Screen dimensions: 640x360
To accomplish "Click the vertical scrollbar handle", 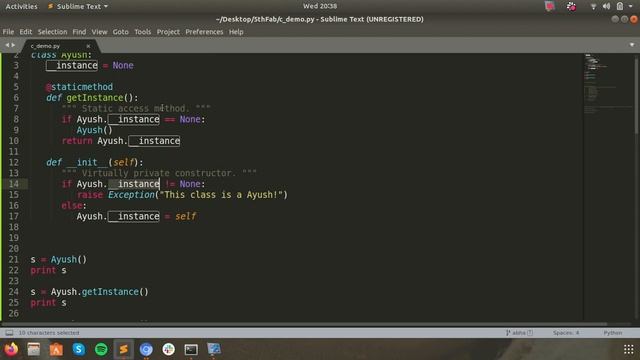I will click(636, 96).
